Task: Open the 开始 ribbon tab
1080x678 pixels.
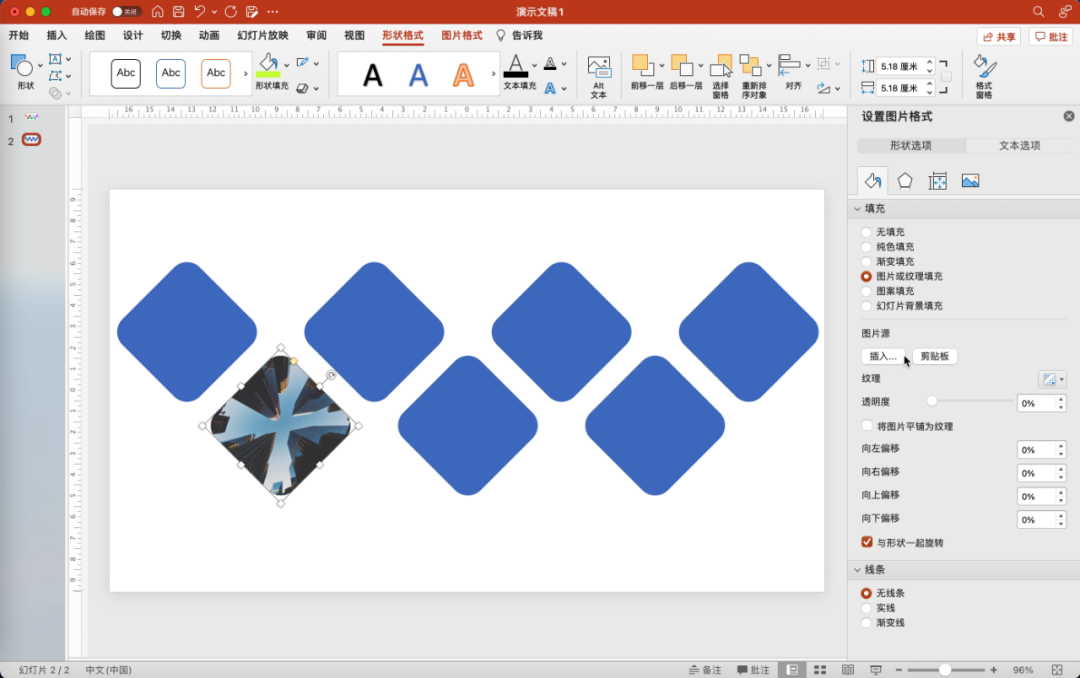Action: (x=19, y=35)
